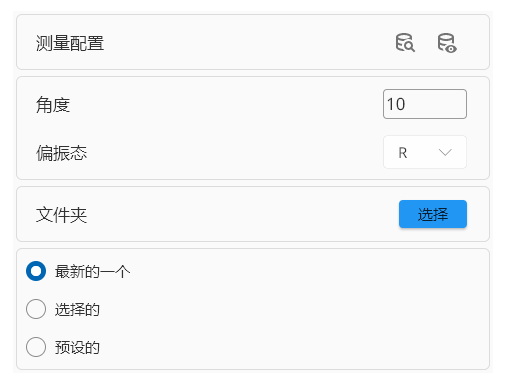This screenshot has width=506, height=388.
Task: Click the 最新的一个 option label text
Action: coord(92,271)
